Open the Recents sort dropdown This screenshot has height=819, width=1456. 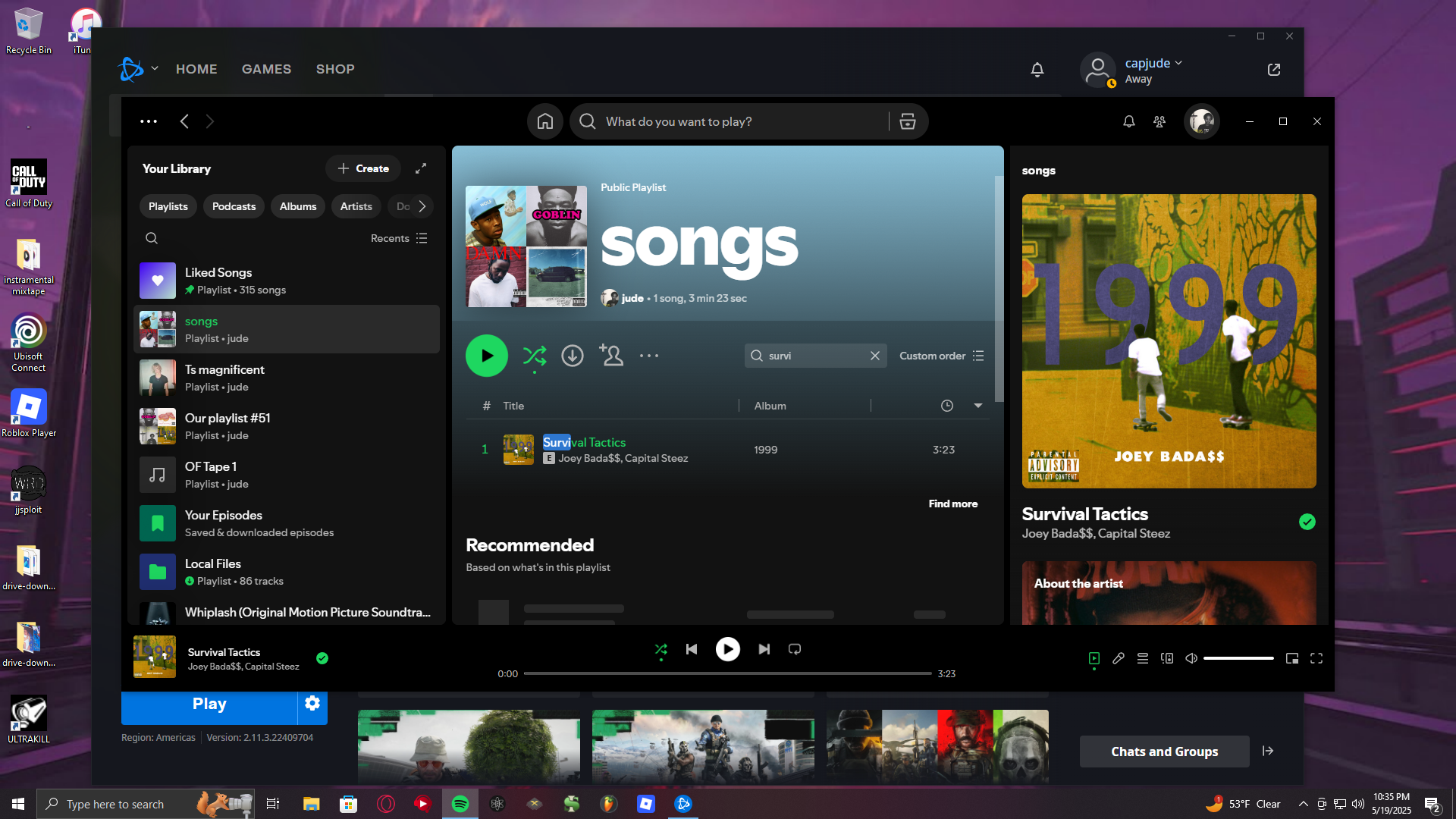[399, 238]
